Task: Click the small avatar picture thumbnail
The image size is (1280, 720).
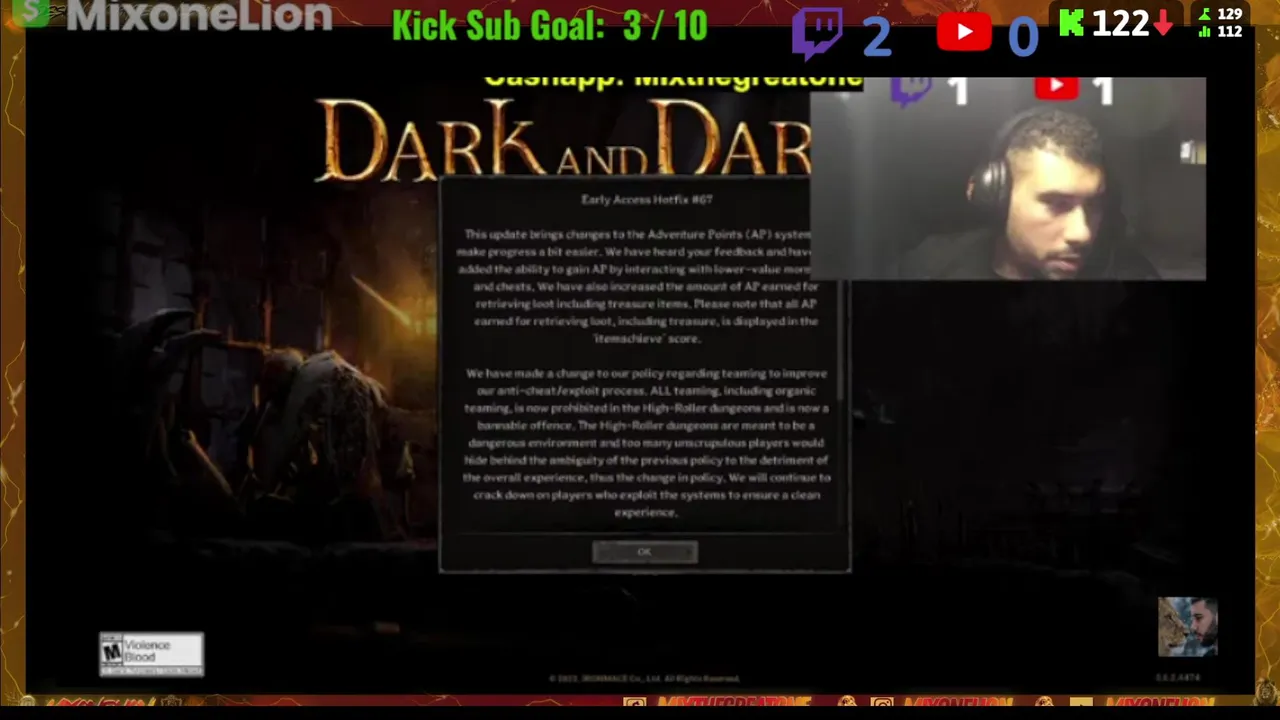Action: 1188,627
